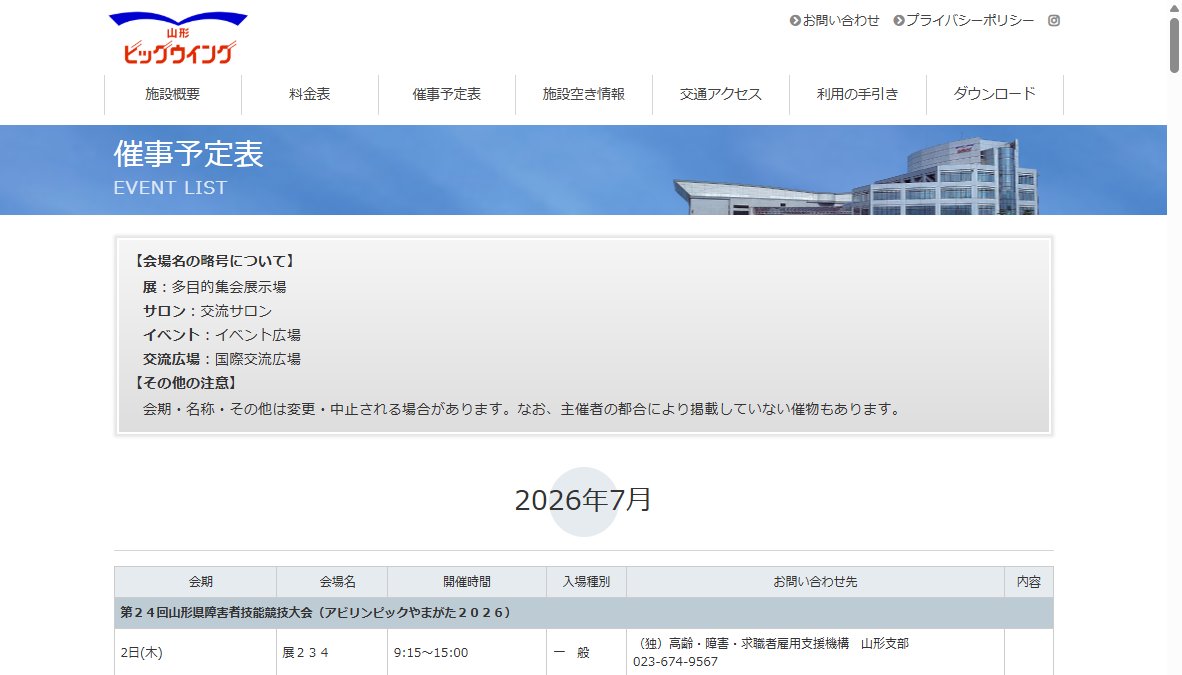Screen dimensions: 1182x675
Task: Click the 交流広場：国際交流広場 line
Action: pos(222,359)
